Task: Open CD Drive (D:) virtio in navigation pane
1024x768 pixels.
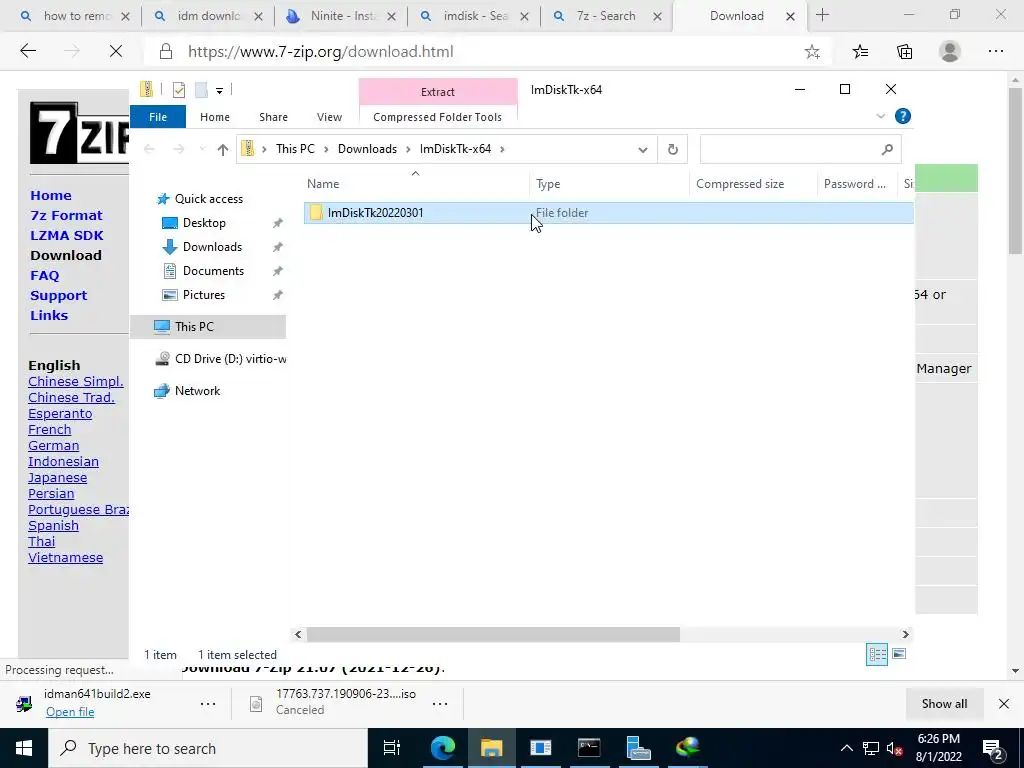Action: point(220,359)
